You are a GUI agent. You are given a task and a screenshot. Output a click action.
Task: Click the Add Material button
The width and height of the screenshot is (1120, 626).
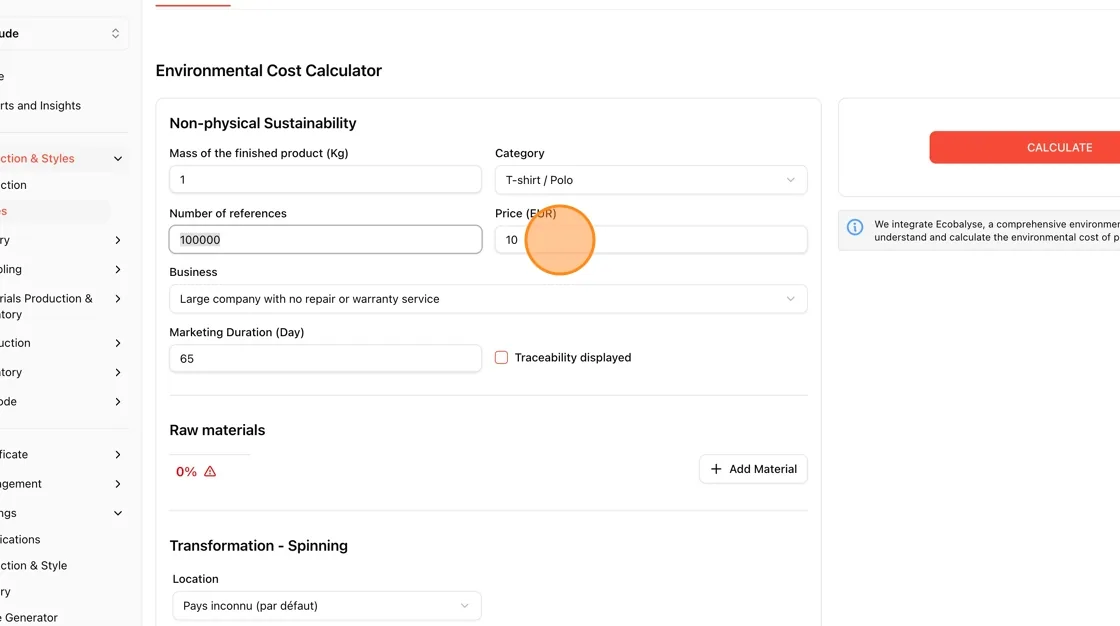click(753, 469)
